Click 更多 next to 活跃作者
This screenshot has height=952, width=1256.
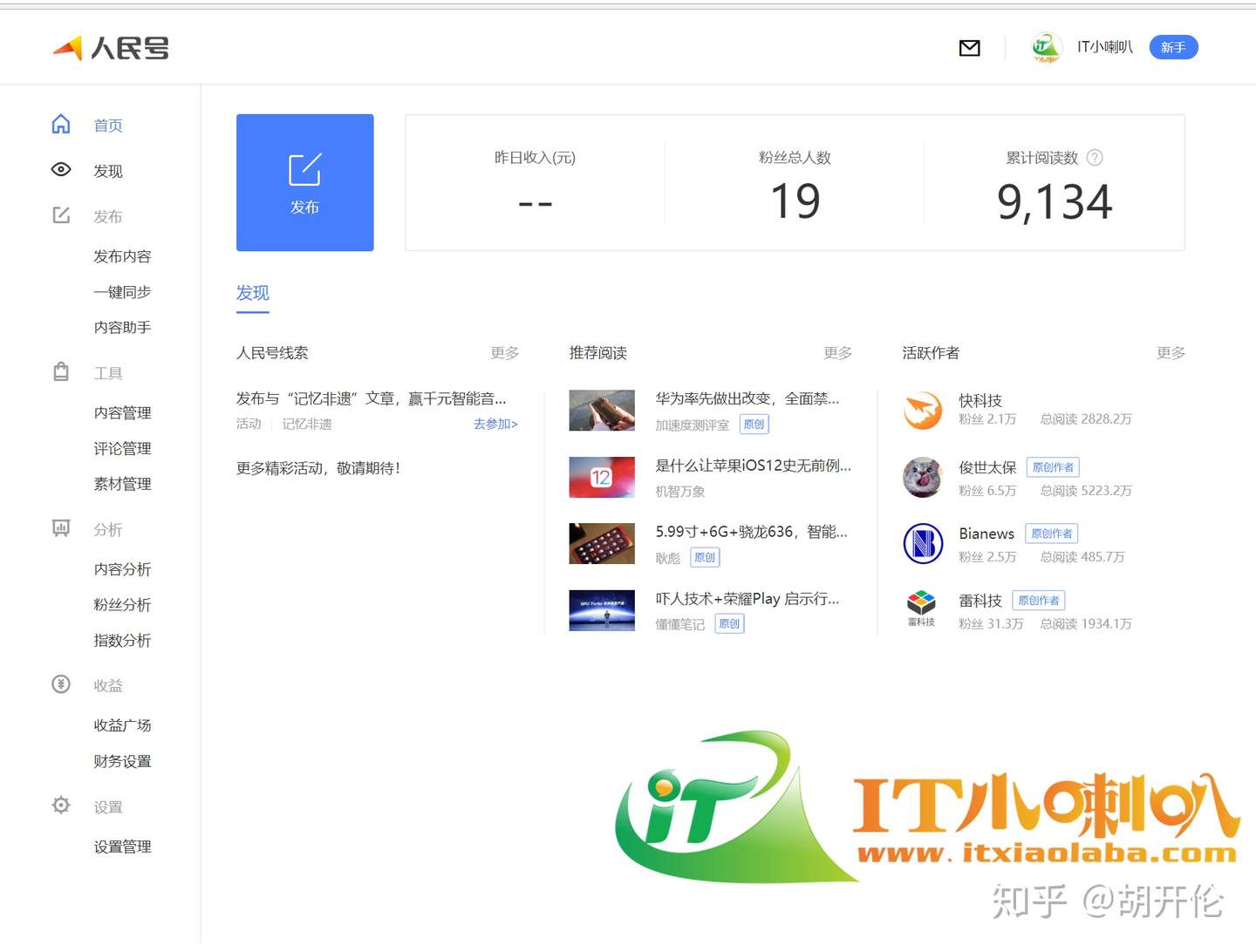[1171, 353]
